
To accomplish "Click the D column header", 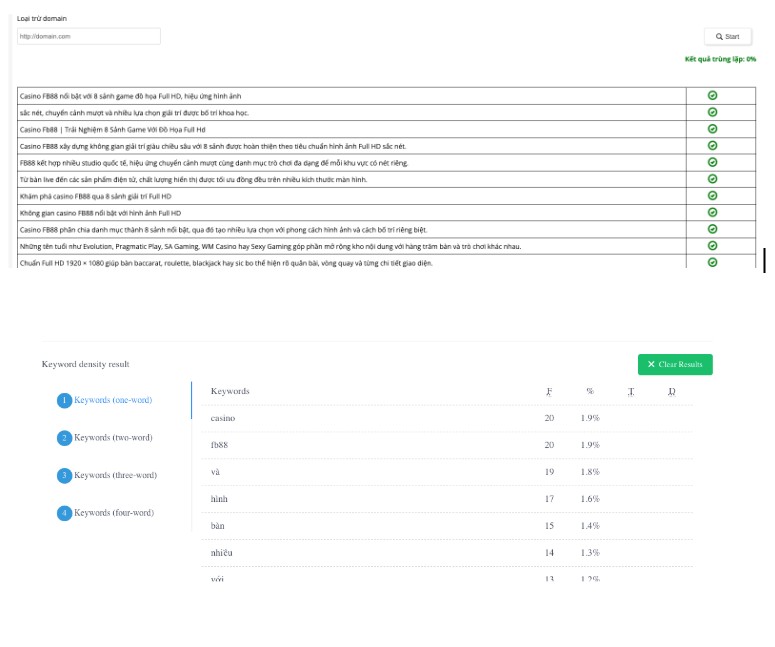I will pos(671,391).
